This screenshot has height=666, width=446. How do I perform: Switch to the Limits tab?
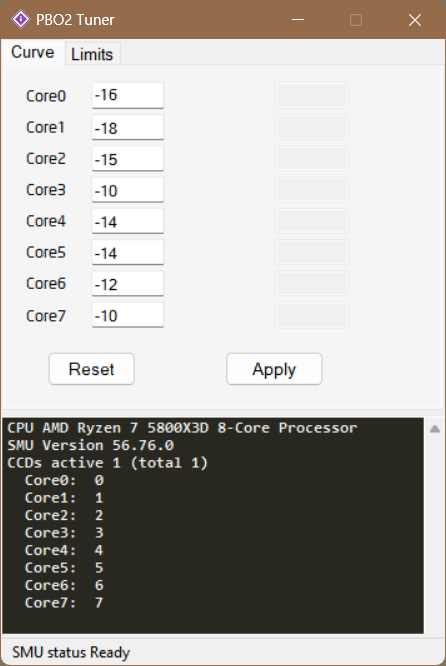pos(92,54)
